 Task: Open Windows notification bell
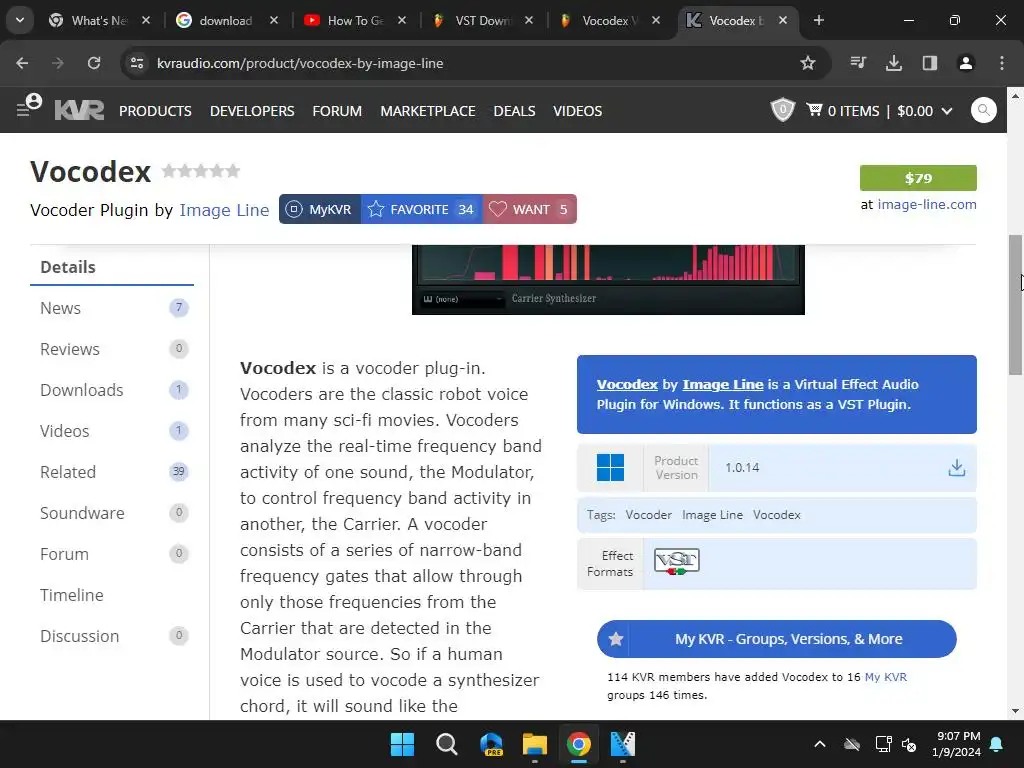point(996,744)
